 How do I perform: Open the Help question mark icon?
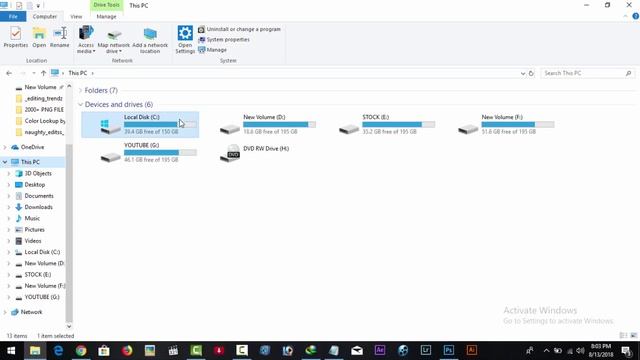click(636, 16)
